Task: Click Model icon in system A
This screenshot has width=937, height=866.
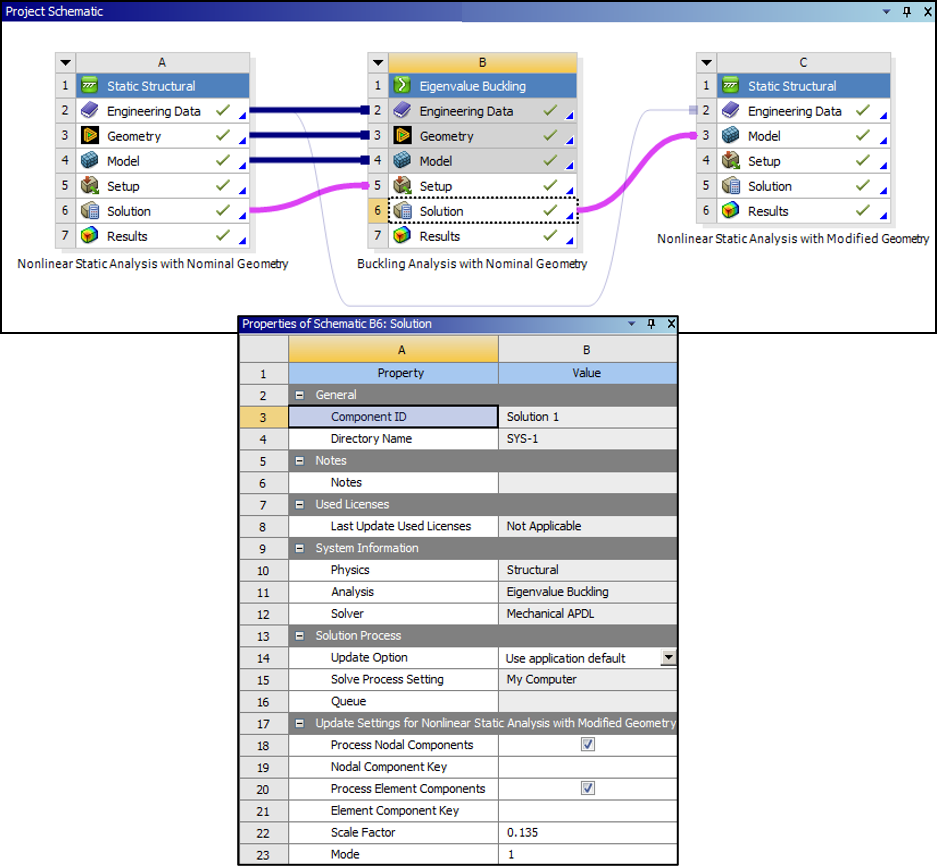Action: tap(90, 161)
